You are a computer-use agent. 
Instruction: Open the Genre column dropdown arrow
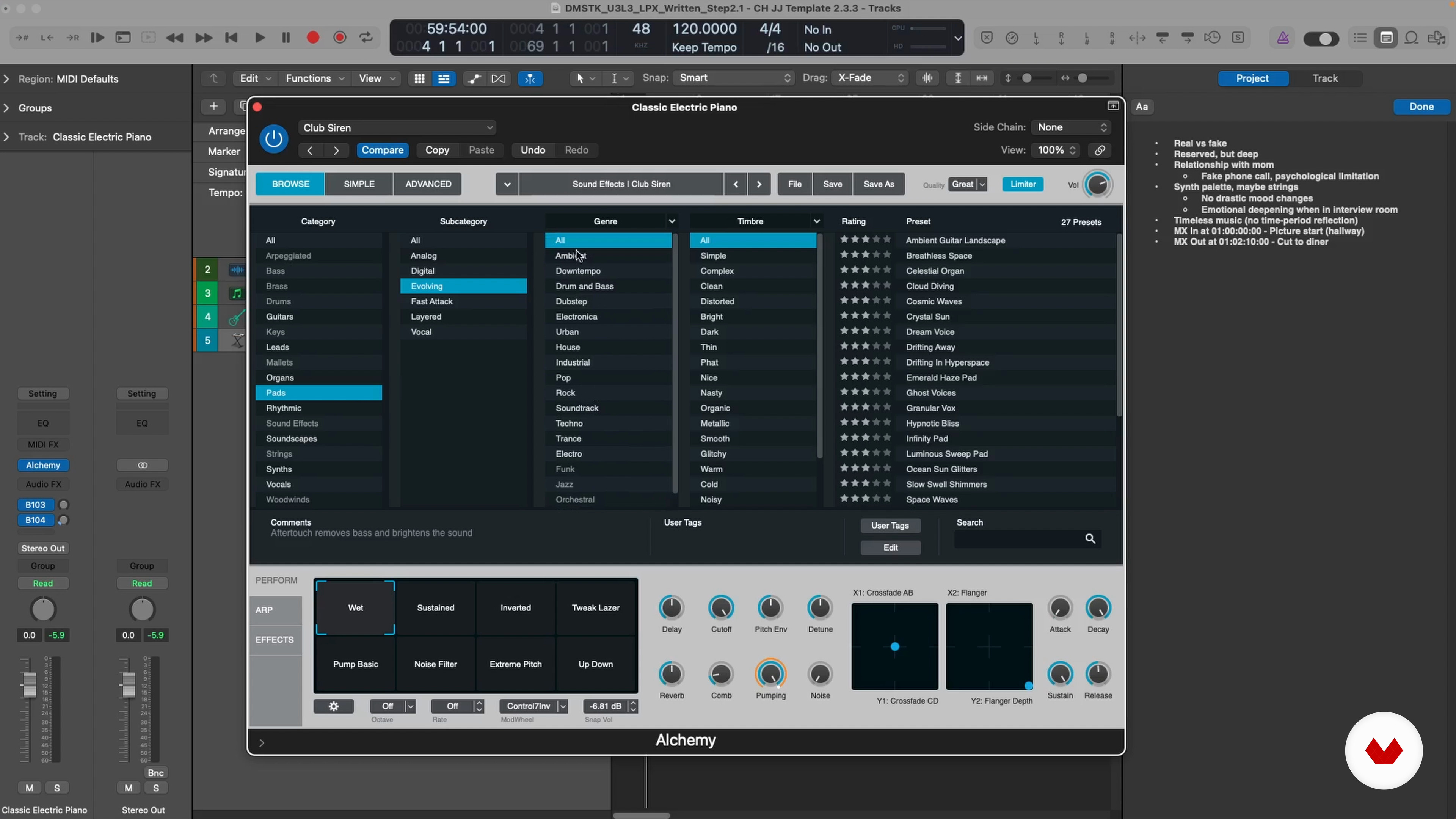tap(672, 221)
